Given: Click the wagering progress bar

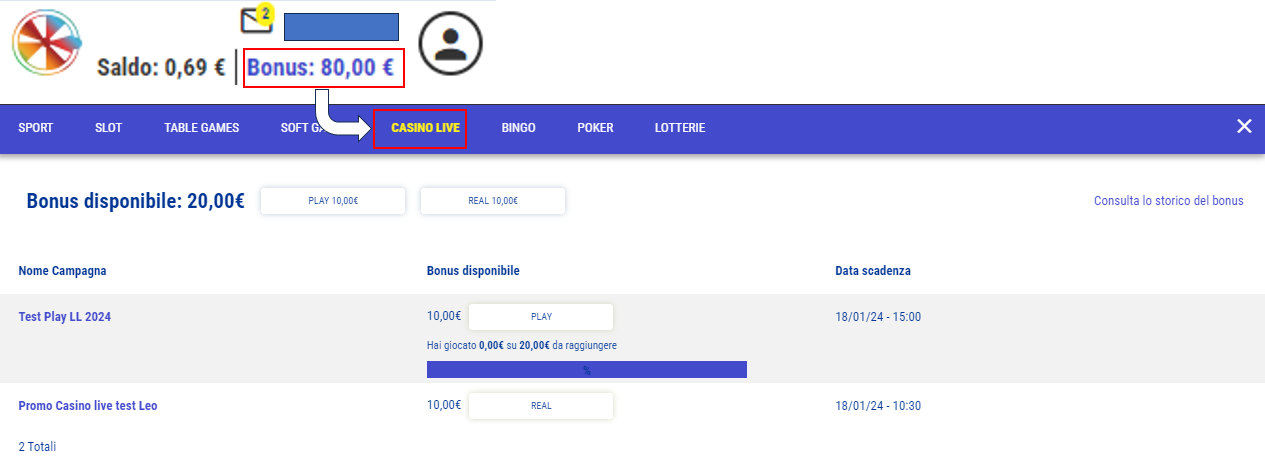Looking at the screenshot, I should tap(586, 370).
